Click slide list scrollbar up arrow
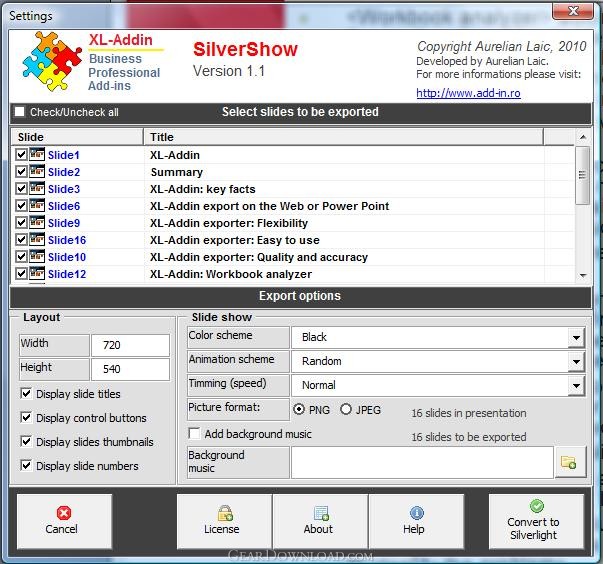The width and height of the screenshot is (603, 564). click(x=583, y=137)
